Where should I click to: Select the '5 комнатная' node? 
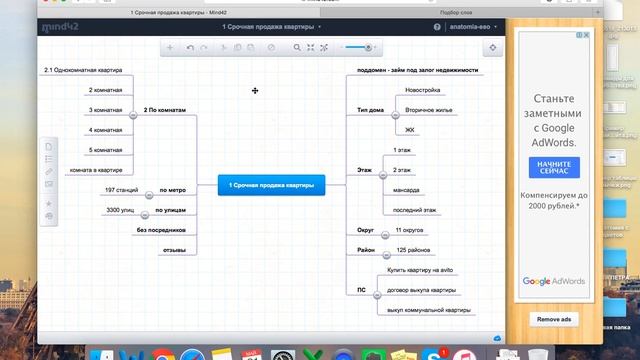pyautogui.click(x=106, y=150)
